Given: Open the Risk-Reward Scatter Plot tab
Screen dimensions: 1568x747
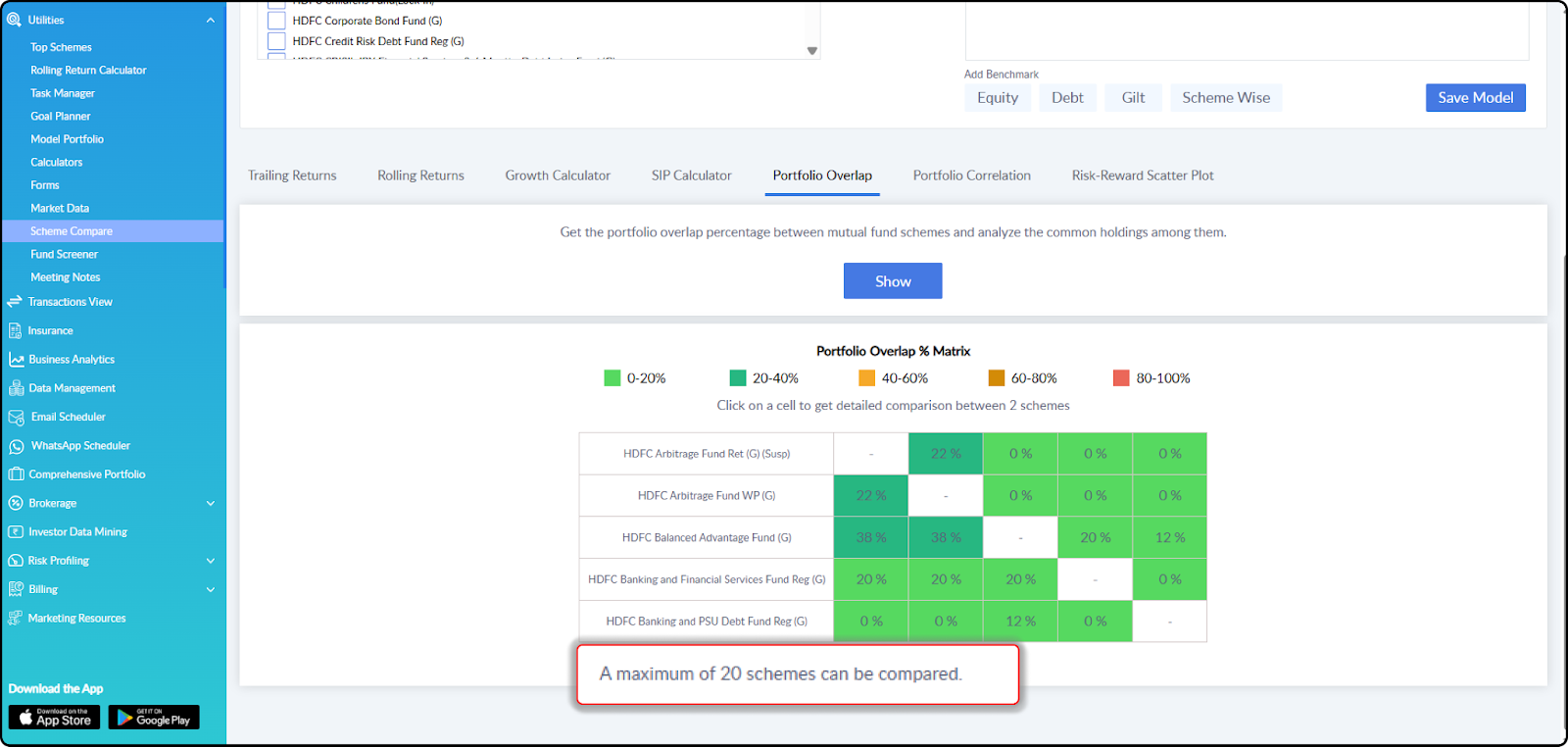Looking at the screenshot, I should 1143,175.
